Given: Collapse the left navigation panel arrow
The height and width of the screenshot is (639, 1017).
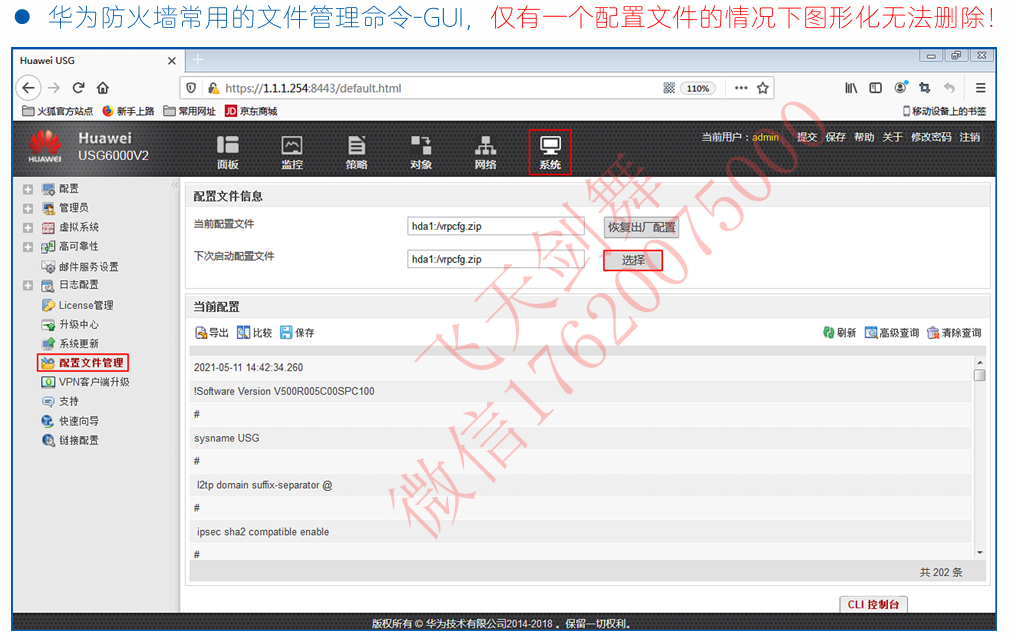Looking at the screenshot, I should [174, 186].
